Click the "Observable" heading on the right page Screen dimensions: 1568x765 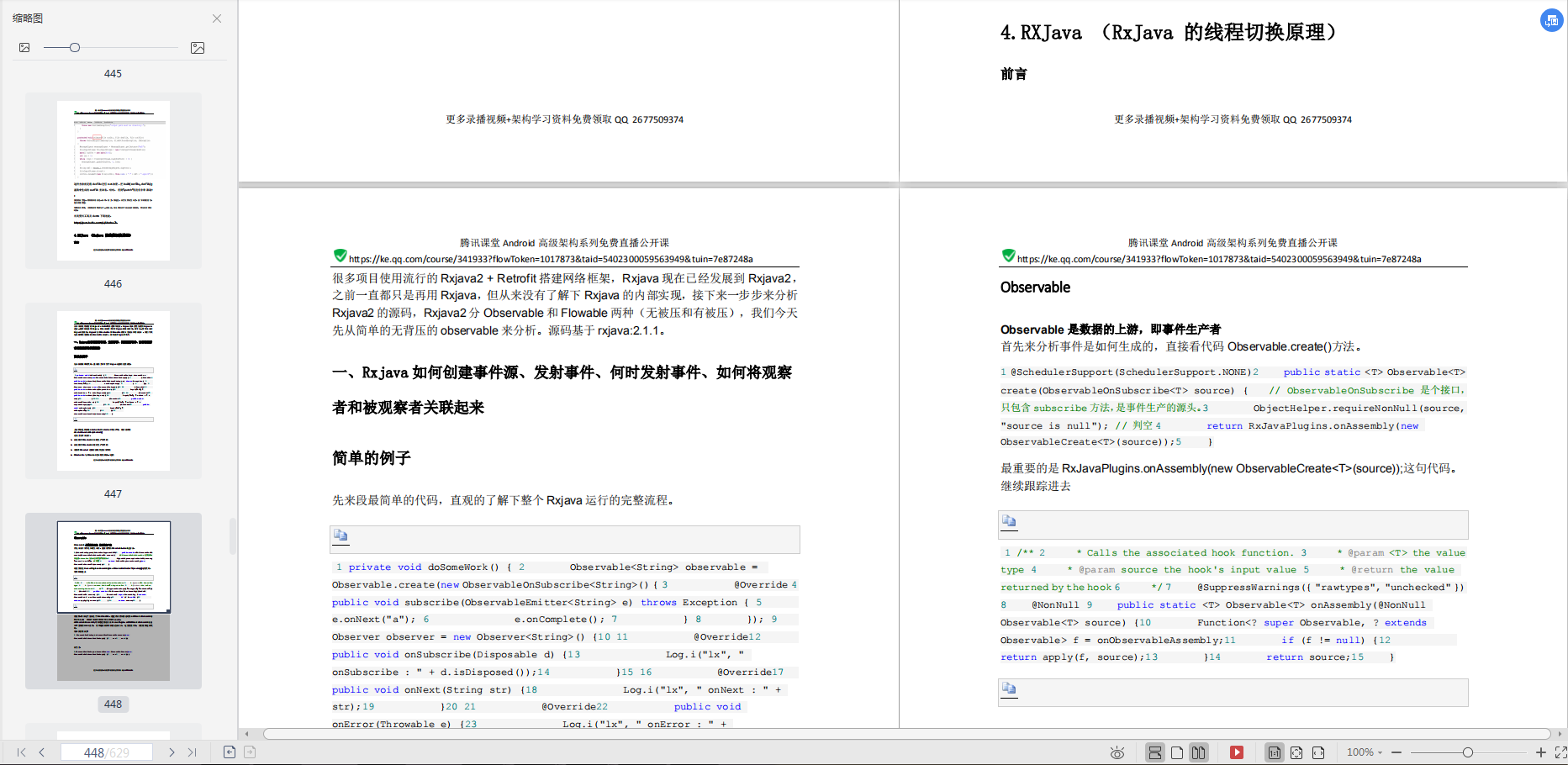[1035, 288]
